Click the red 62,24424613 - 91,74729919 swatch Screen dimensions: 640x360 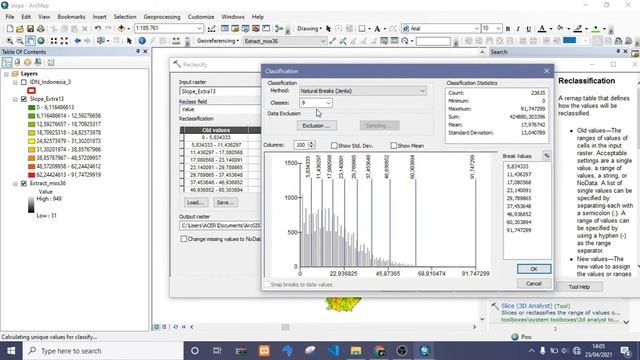31,175
